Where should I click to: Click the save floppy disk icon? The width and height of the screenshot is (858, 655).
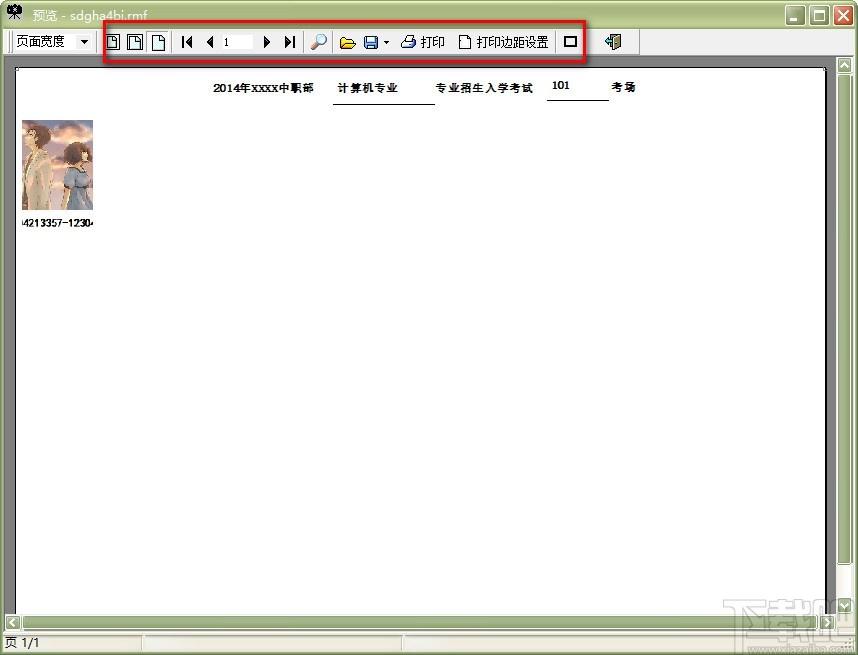coord(371,43)
